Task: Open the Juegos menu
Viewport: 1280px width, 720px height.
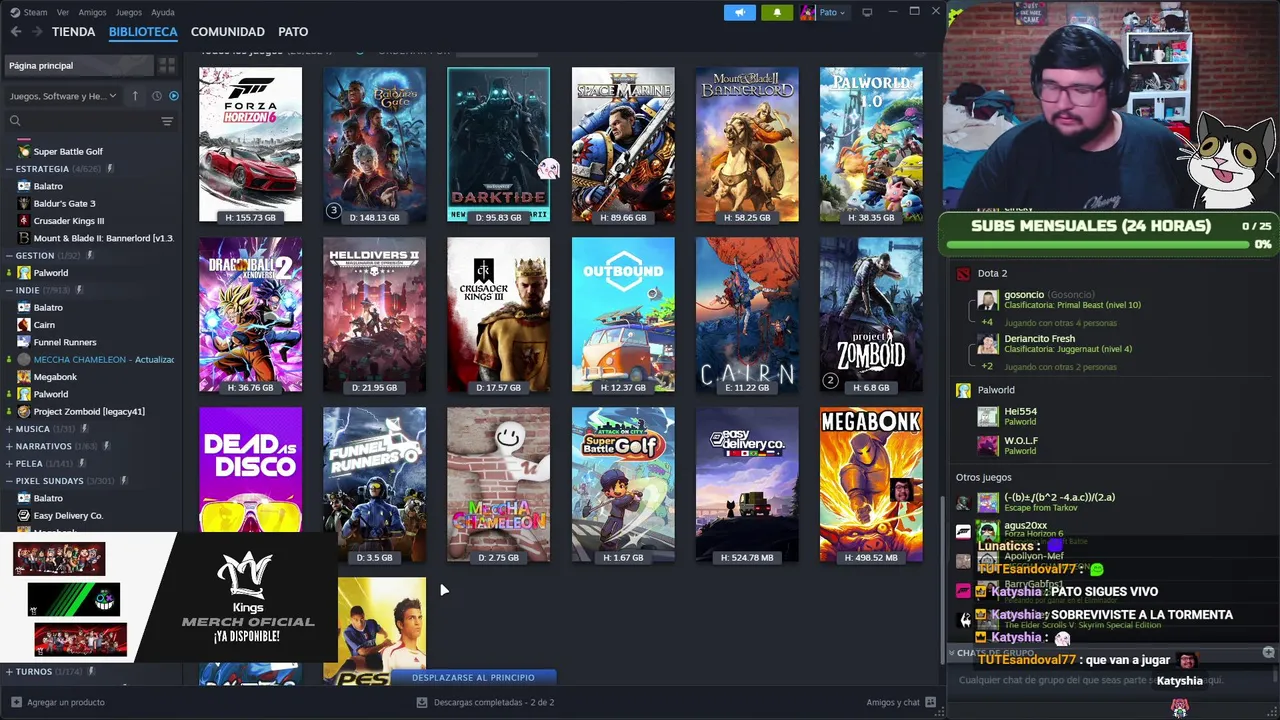Action: coord(129,12)
